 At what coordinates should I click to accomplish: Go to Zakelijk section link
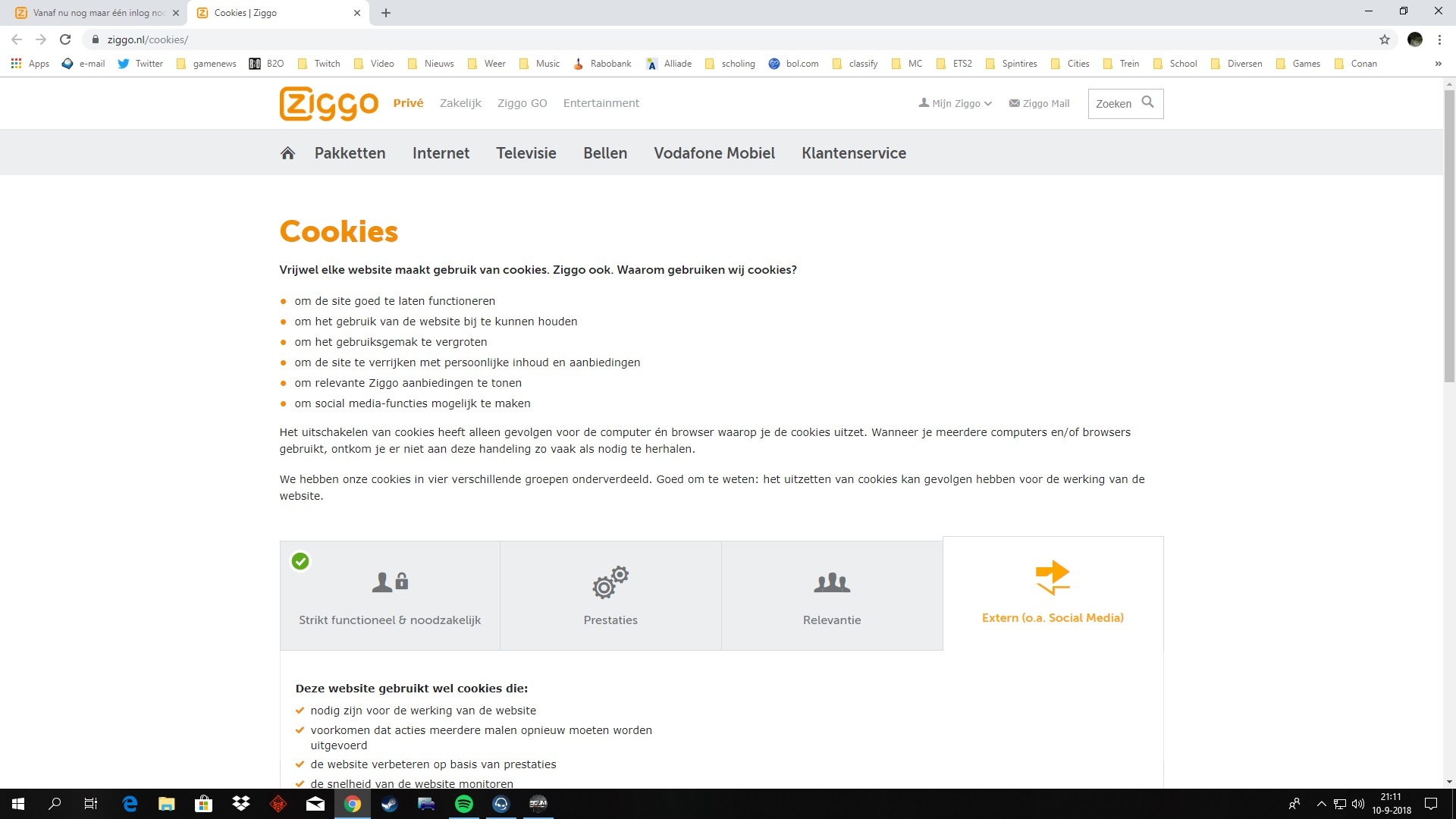point(460,103)
